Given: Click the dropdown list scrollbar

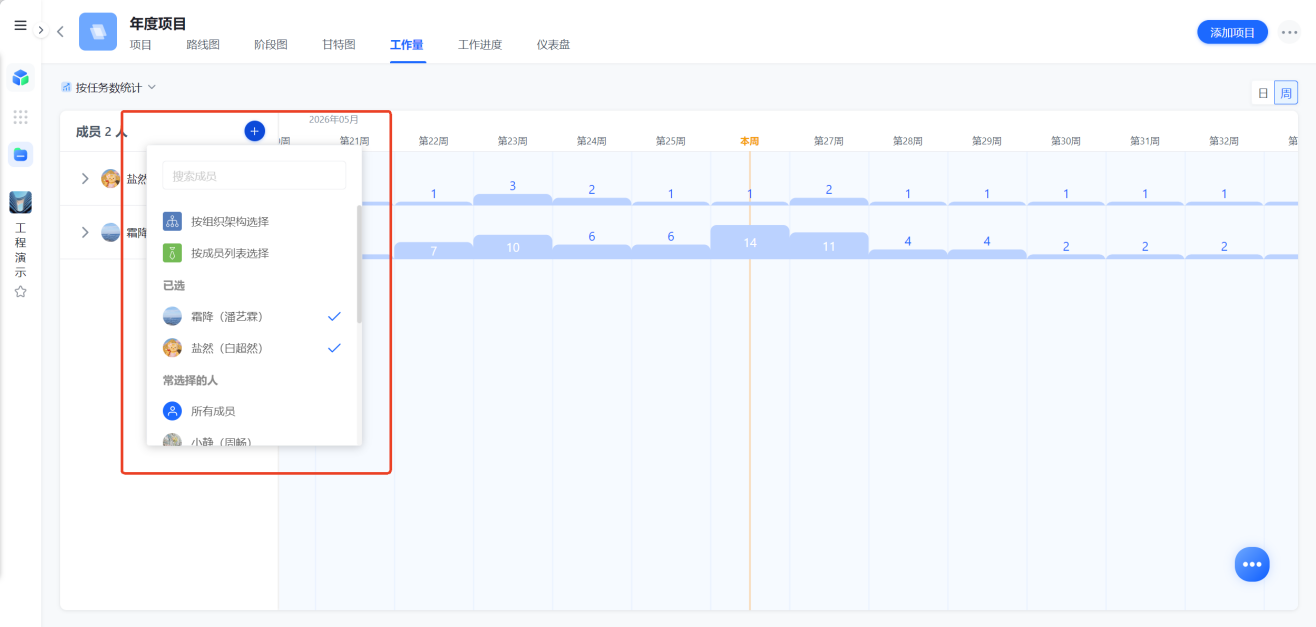Looking at the screenshot, I should pos(359,265).
